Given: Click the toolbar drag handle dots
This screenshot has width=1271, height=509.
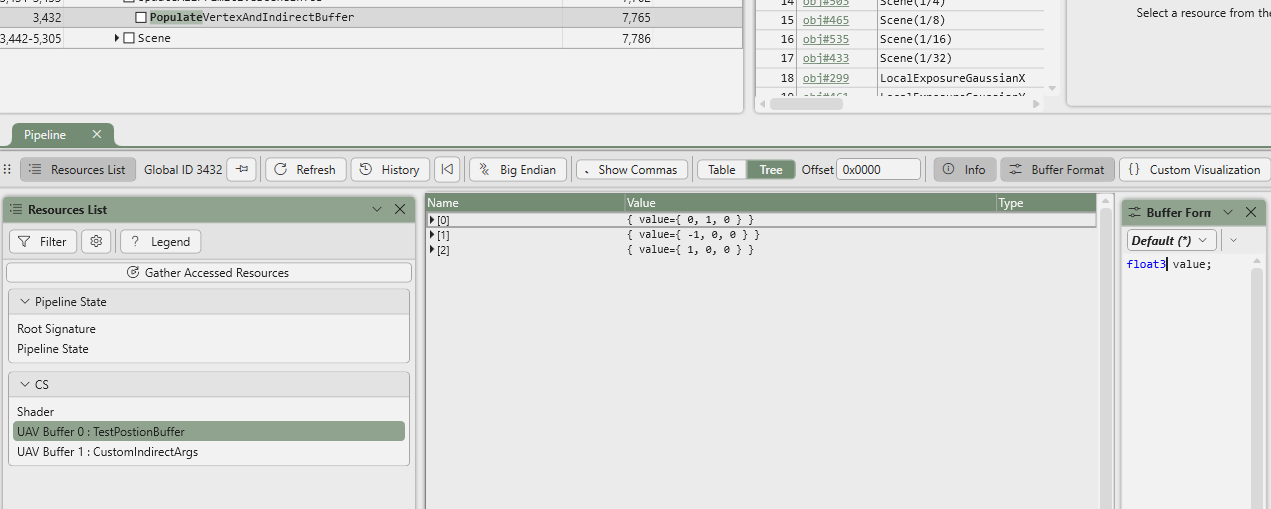Looking at the screenshot, I should click(8, 170).
